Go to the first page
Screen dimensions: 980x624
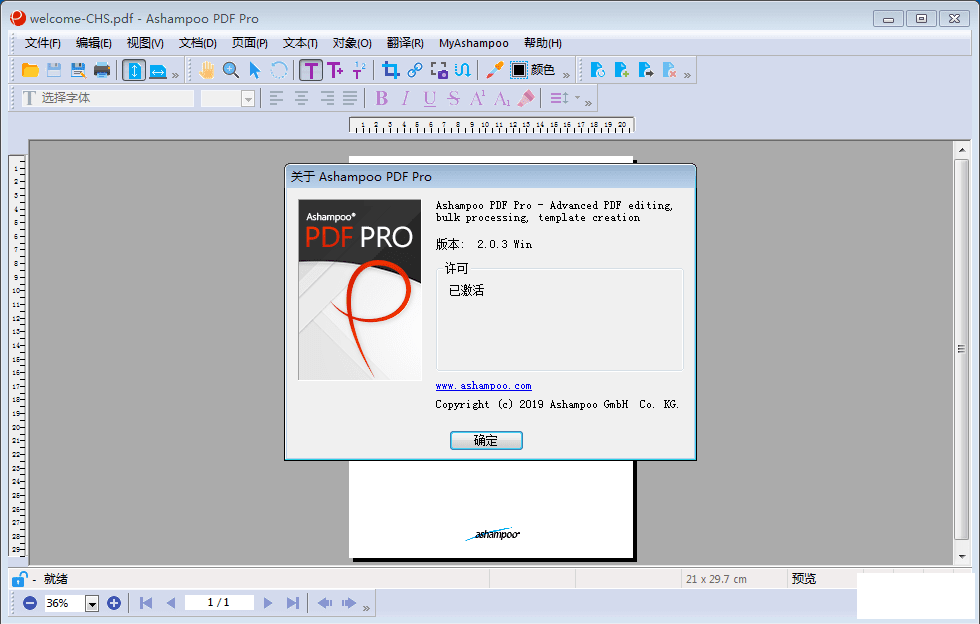point(146,603)
